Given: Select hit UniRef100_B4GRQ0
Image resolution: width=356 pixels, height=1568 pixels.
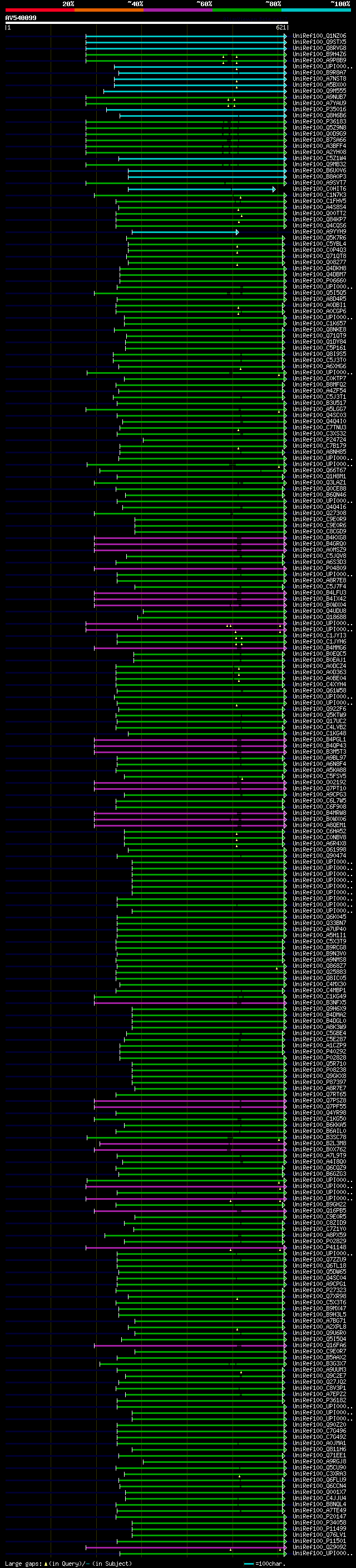Looking at the screenshot, I should click(x=319, y=543).
